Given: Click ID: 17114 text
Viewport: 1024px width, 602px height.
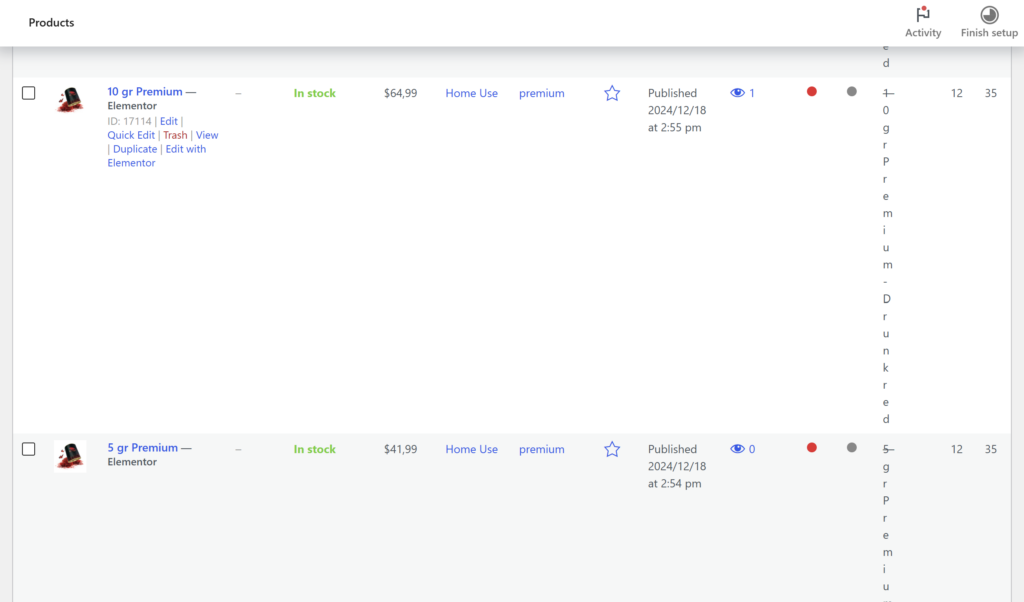Looking at the screenshot, I should tap(129, 121).
